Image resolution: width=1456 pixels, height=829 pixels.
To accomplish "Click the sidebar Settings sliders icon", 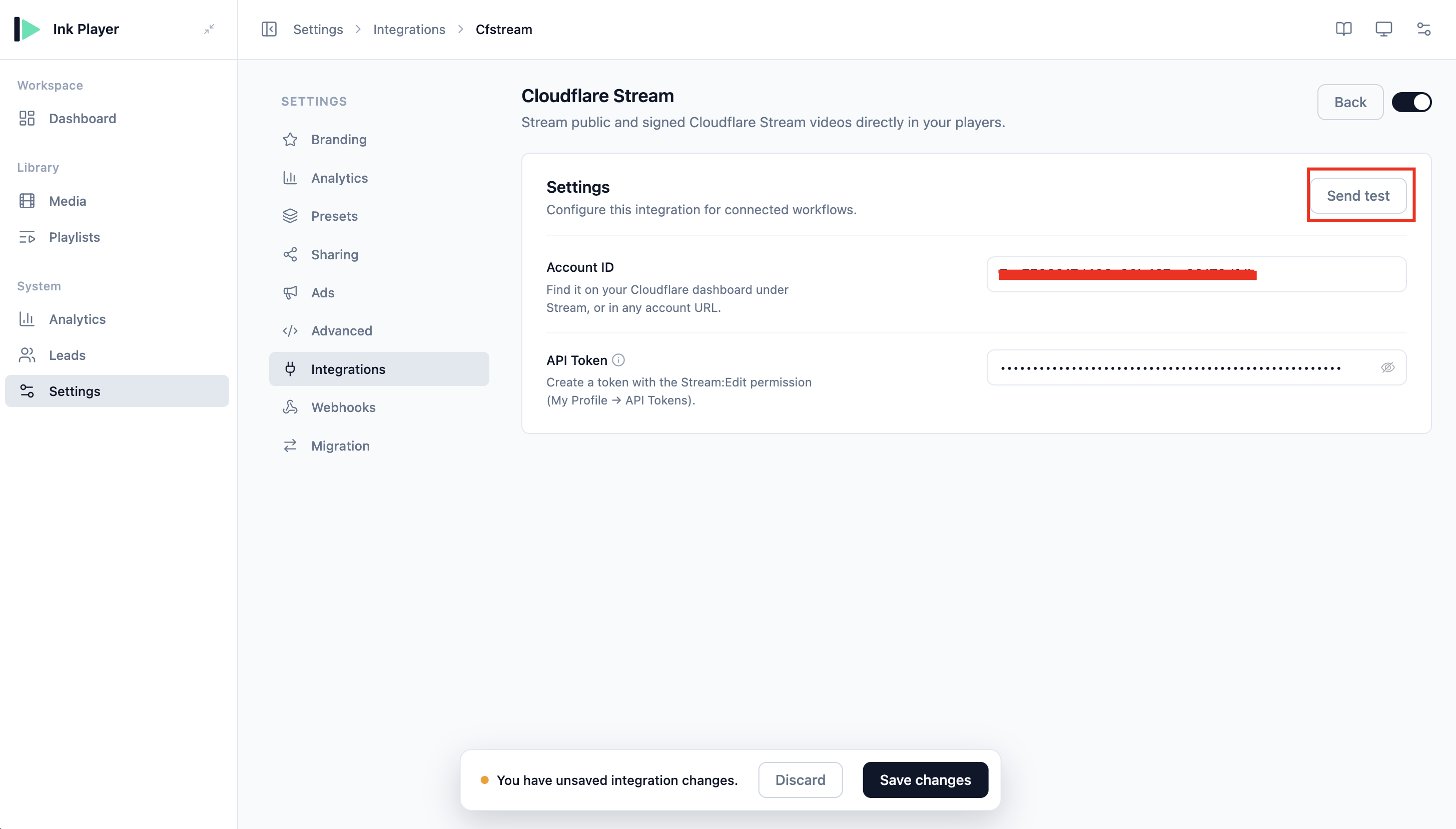I will click(x=27, y=391).
